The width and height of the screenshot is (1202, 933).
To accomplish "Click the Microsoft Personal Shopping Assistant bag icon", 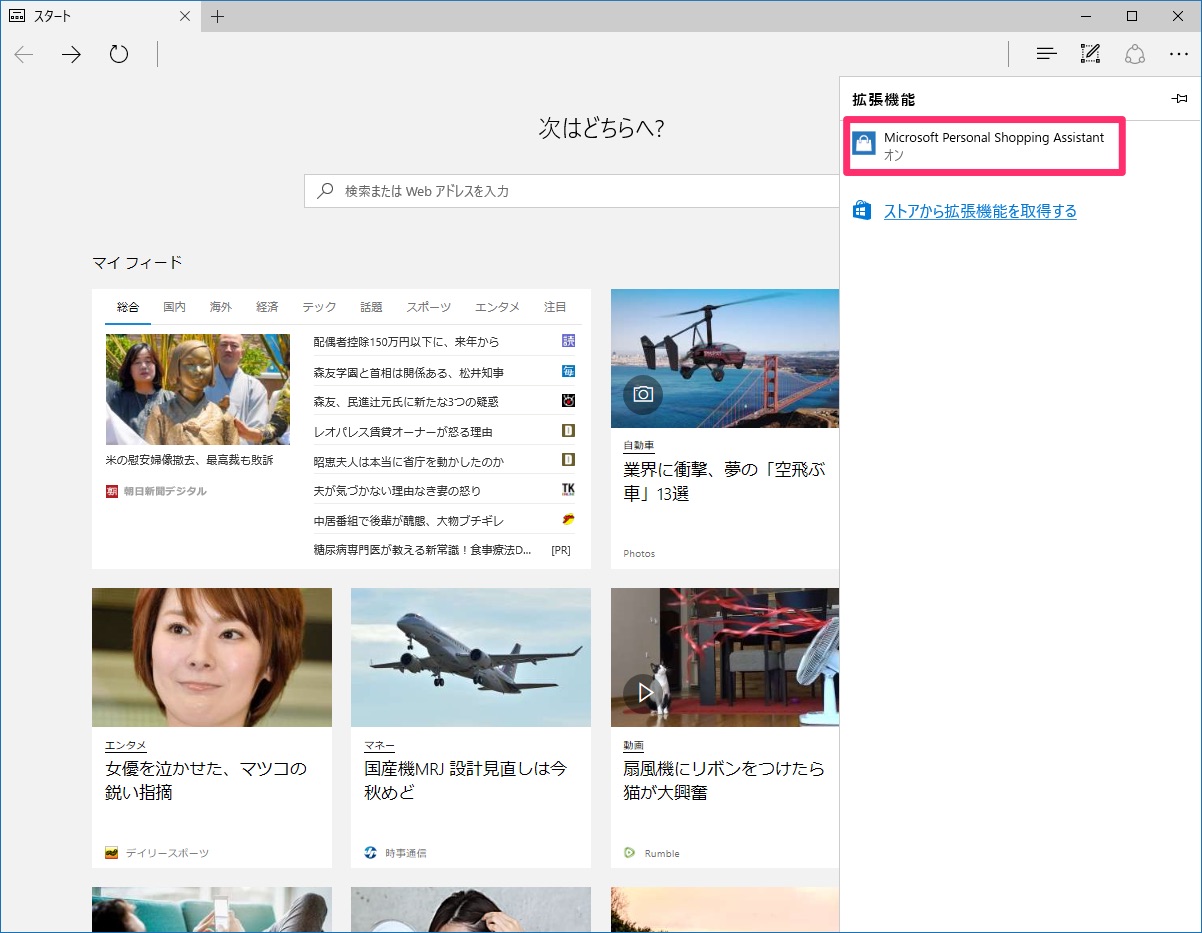I will pyautogui.click(x=864, y=145).
